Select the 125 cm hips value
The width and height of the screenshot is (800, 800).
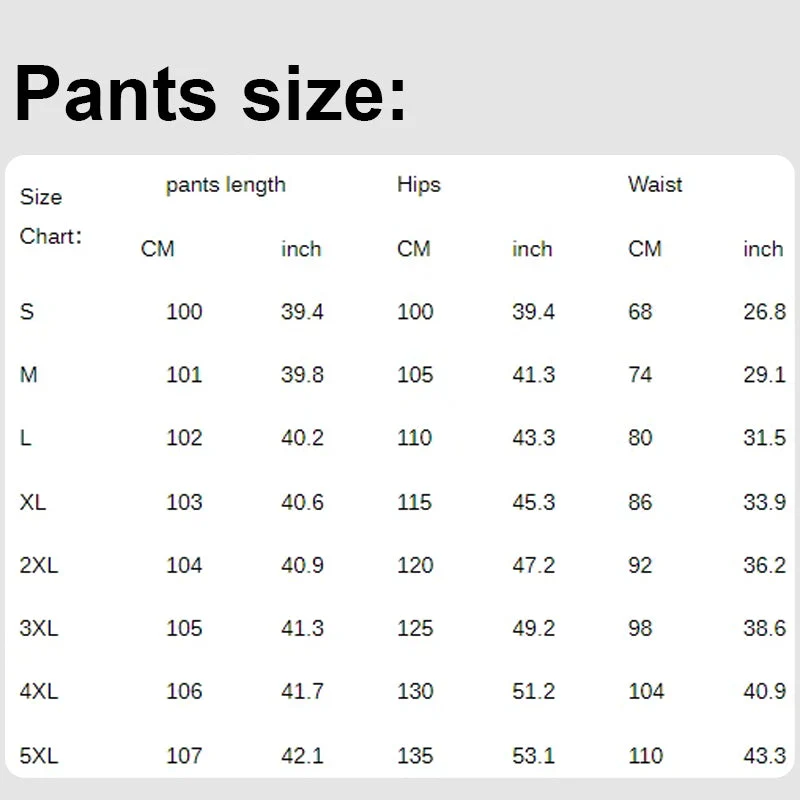pos(415,629)
